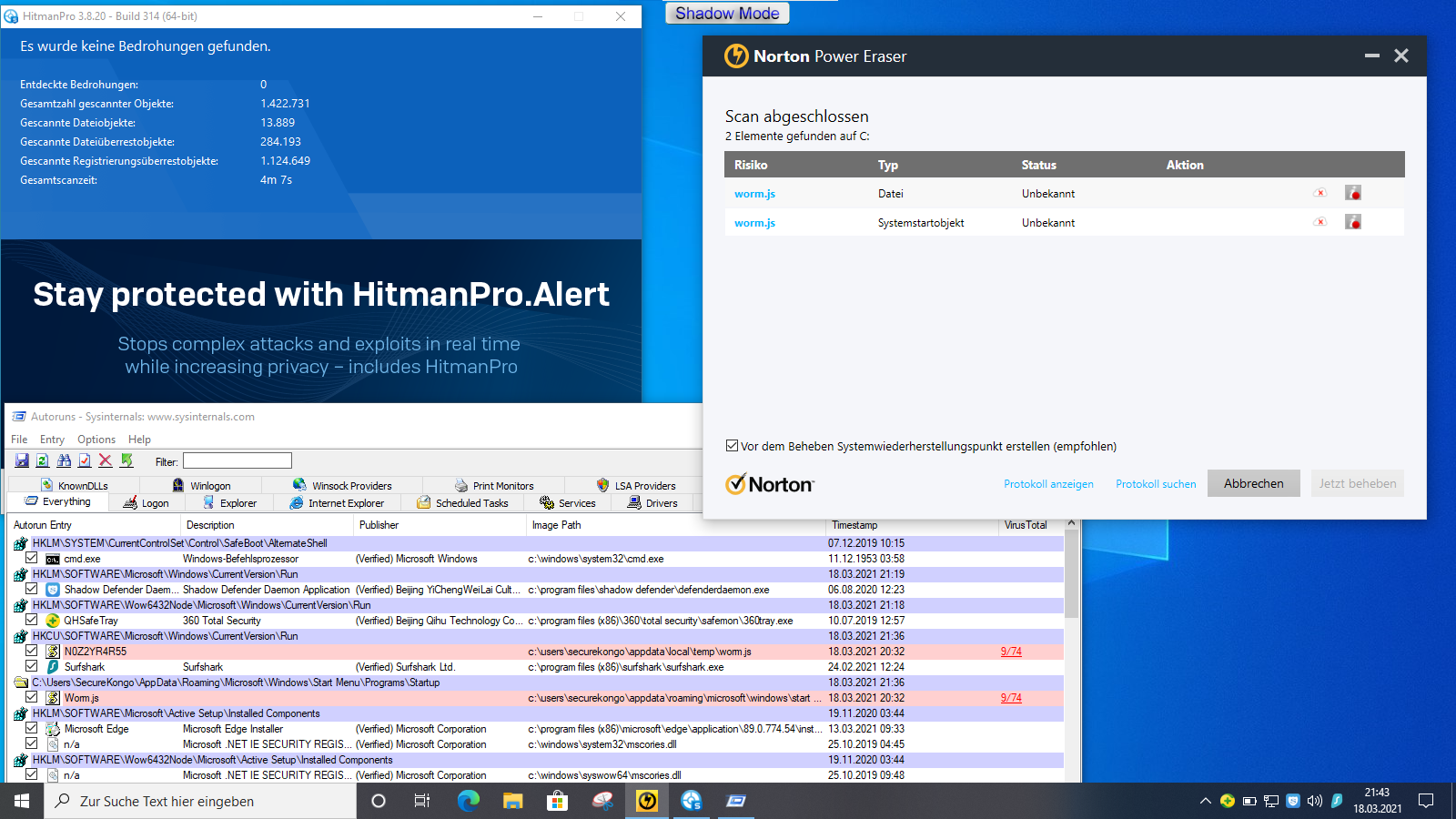Show hidden tray icons chevron
Image resolution: width=1456 pixels, height=819 pixels.
[1206, 801]
